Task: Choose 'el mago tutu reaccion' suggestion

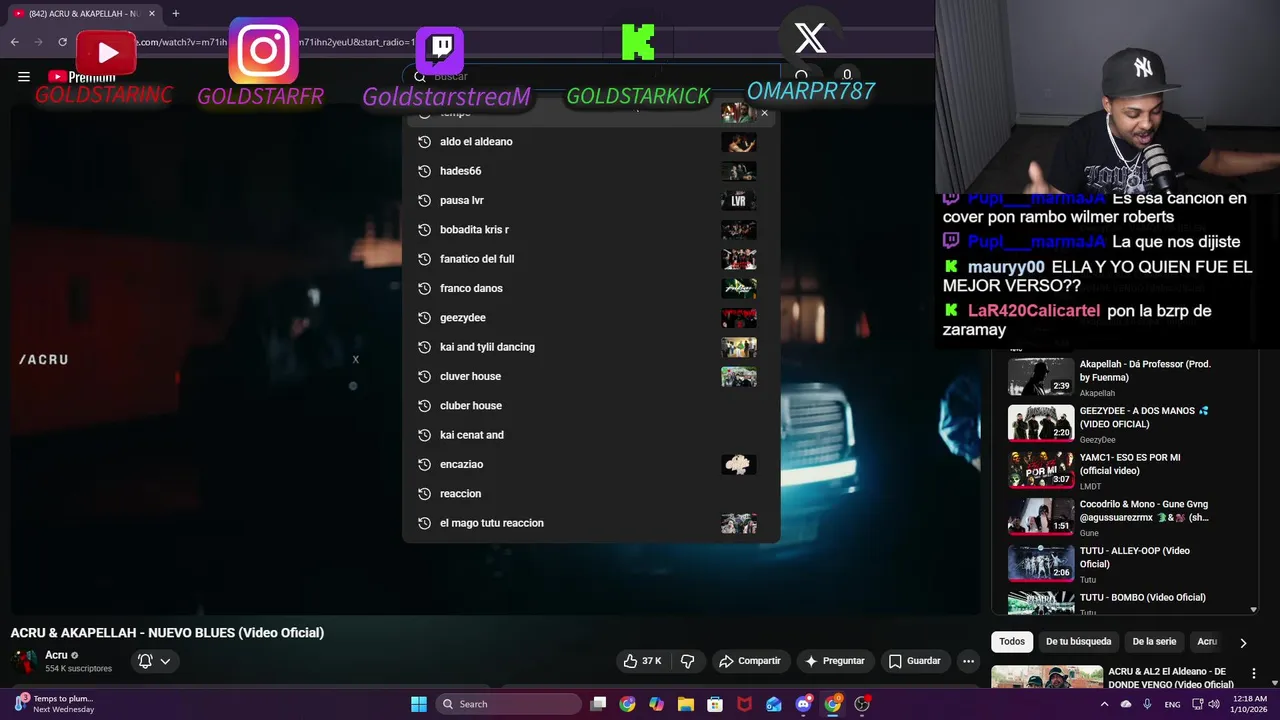Action: click(x=590, y=523)
